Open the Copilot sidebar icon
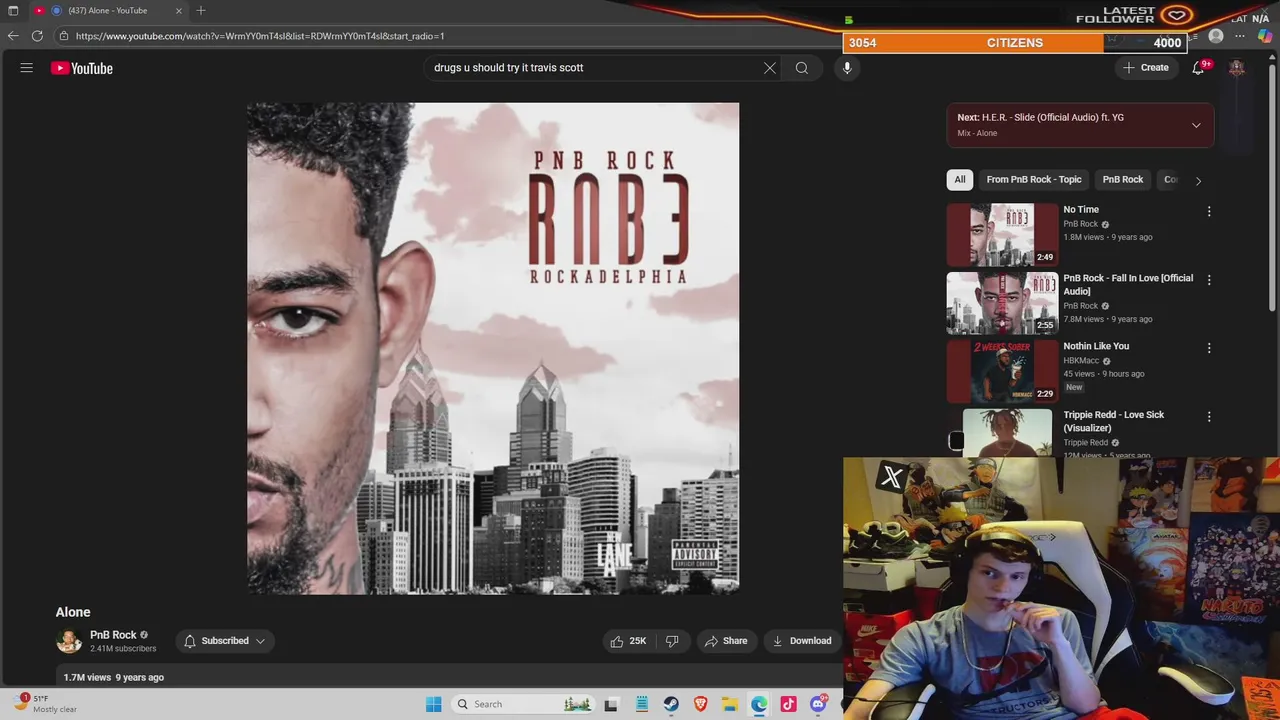 click(1265, 36)
